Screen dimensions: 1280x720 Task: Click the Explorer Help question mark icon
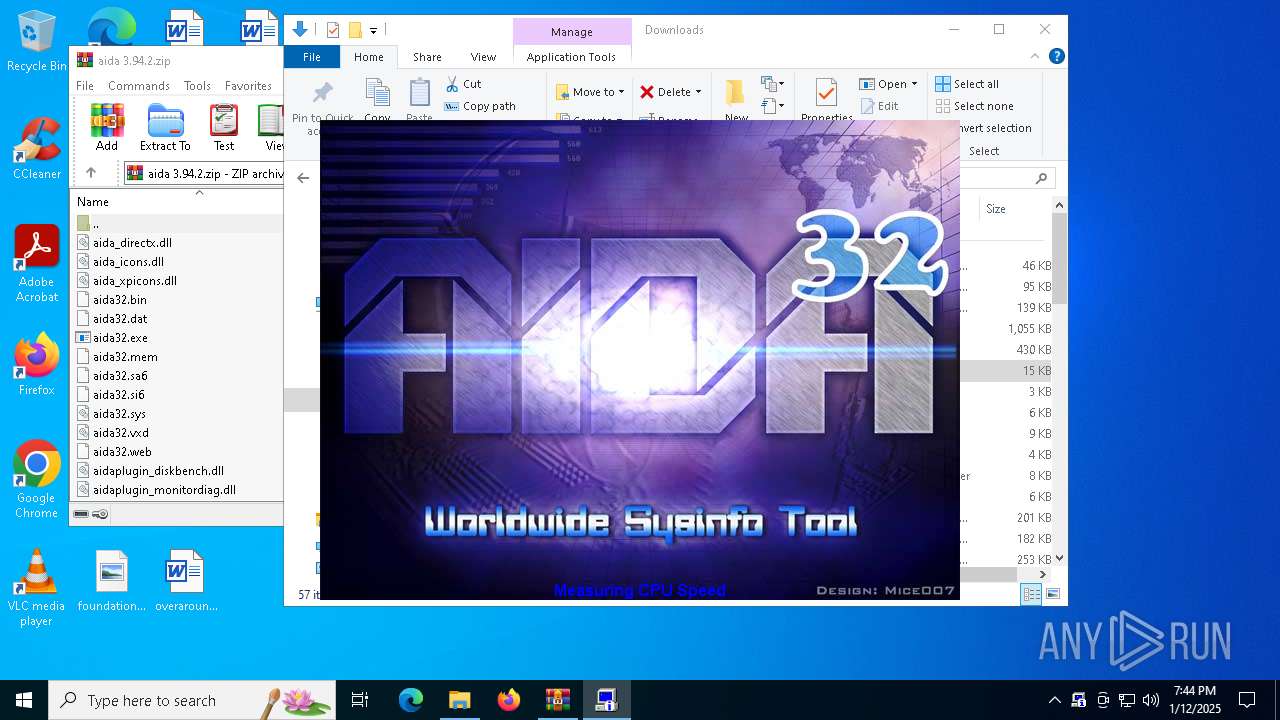point(1057,57)
